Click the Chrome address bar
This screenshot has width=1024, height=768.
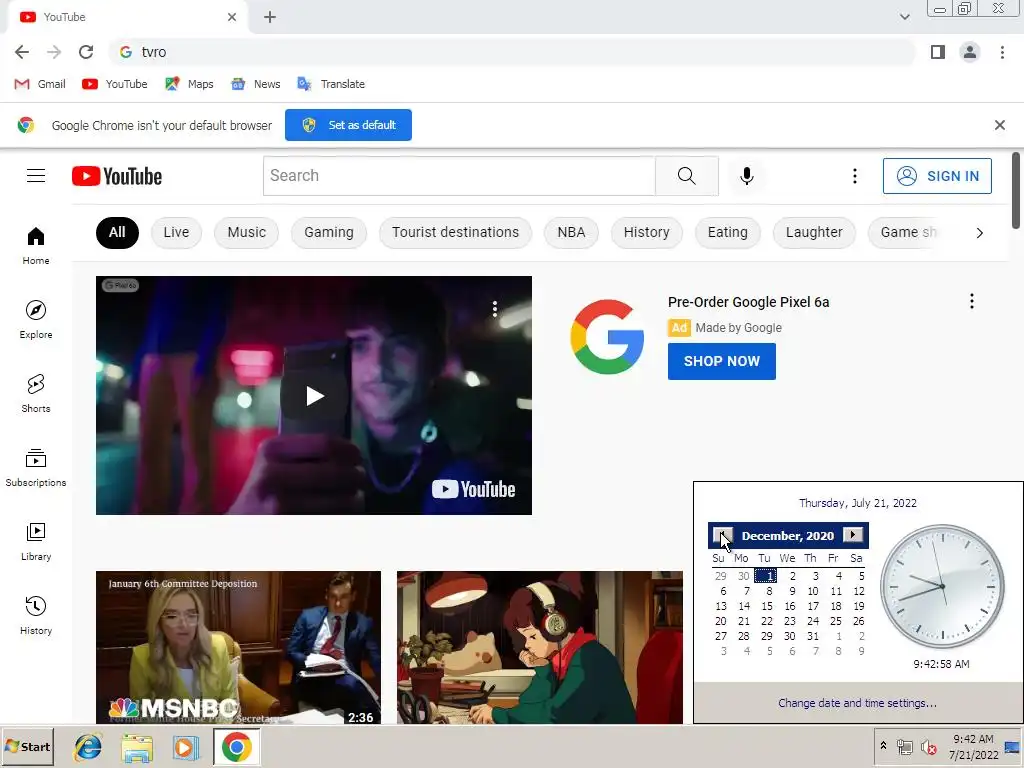pyautogui.click(x=513, y=52)
